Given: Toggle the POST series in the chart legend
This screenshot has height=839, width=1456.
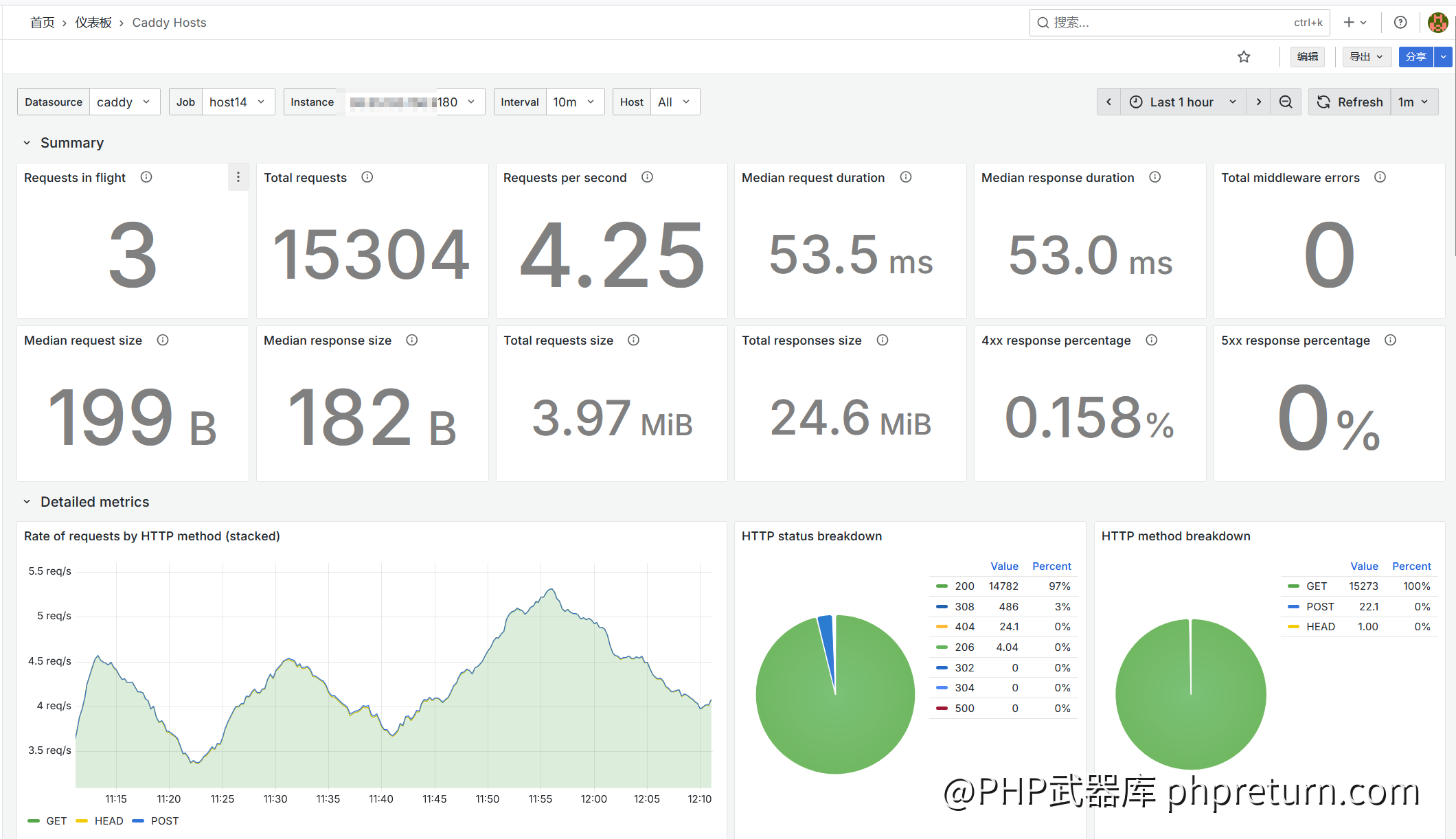Looking at the screenshot, I should point(164,820).
